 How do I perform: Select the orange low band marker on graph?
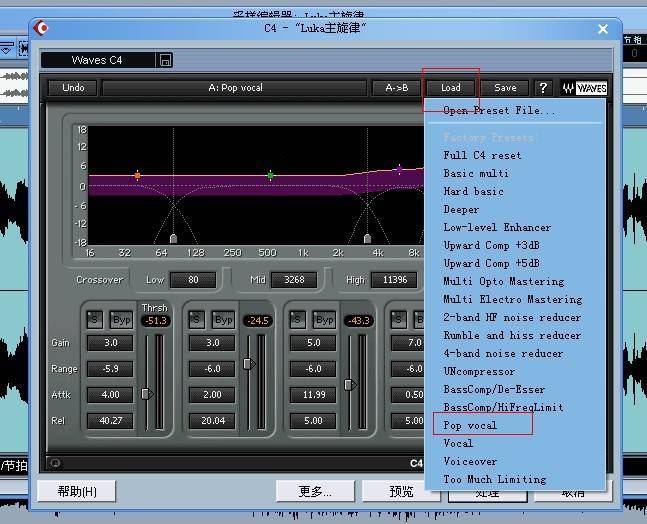(137, 176)
